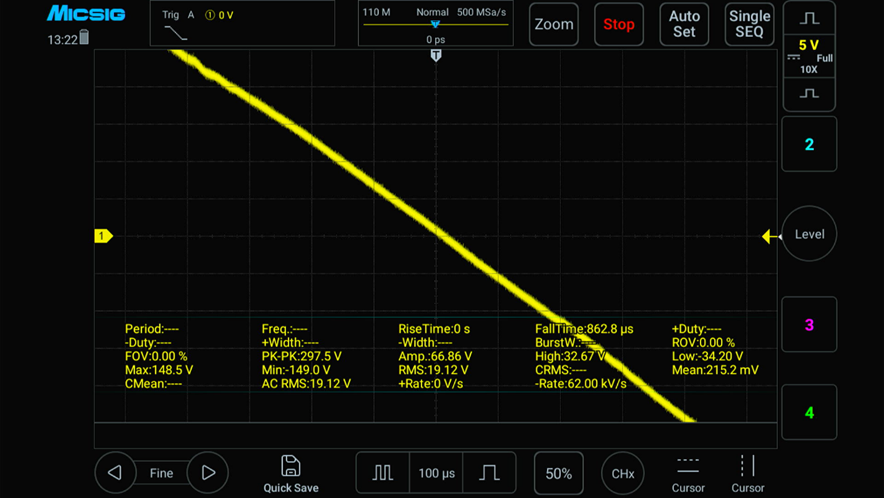Tap the right arrow beside Fine
The width and height of the screenshot is (884, 498).
tap(208, 473)
